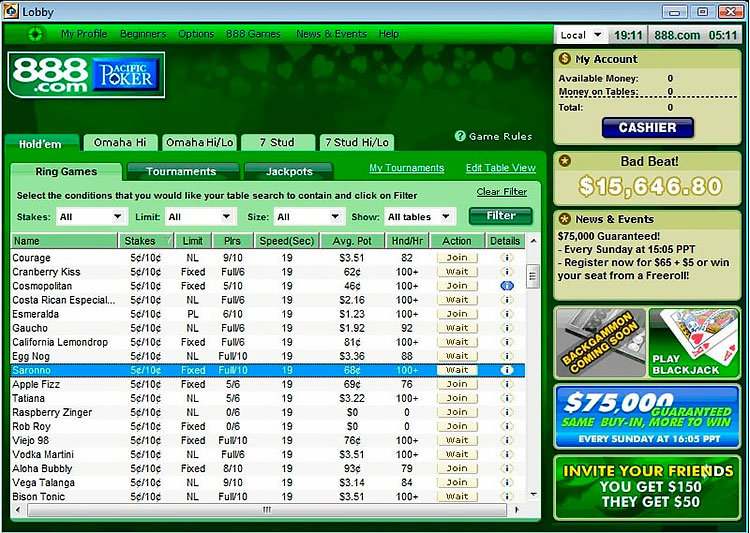The height and width of the screenshot is (533, 750).
Task: Open the Options menu
Action: tap(196, 34)
